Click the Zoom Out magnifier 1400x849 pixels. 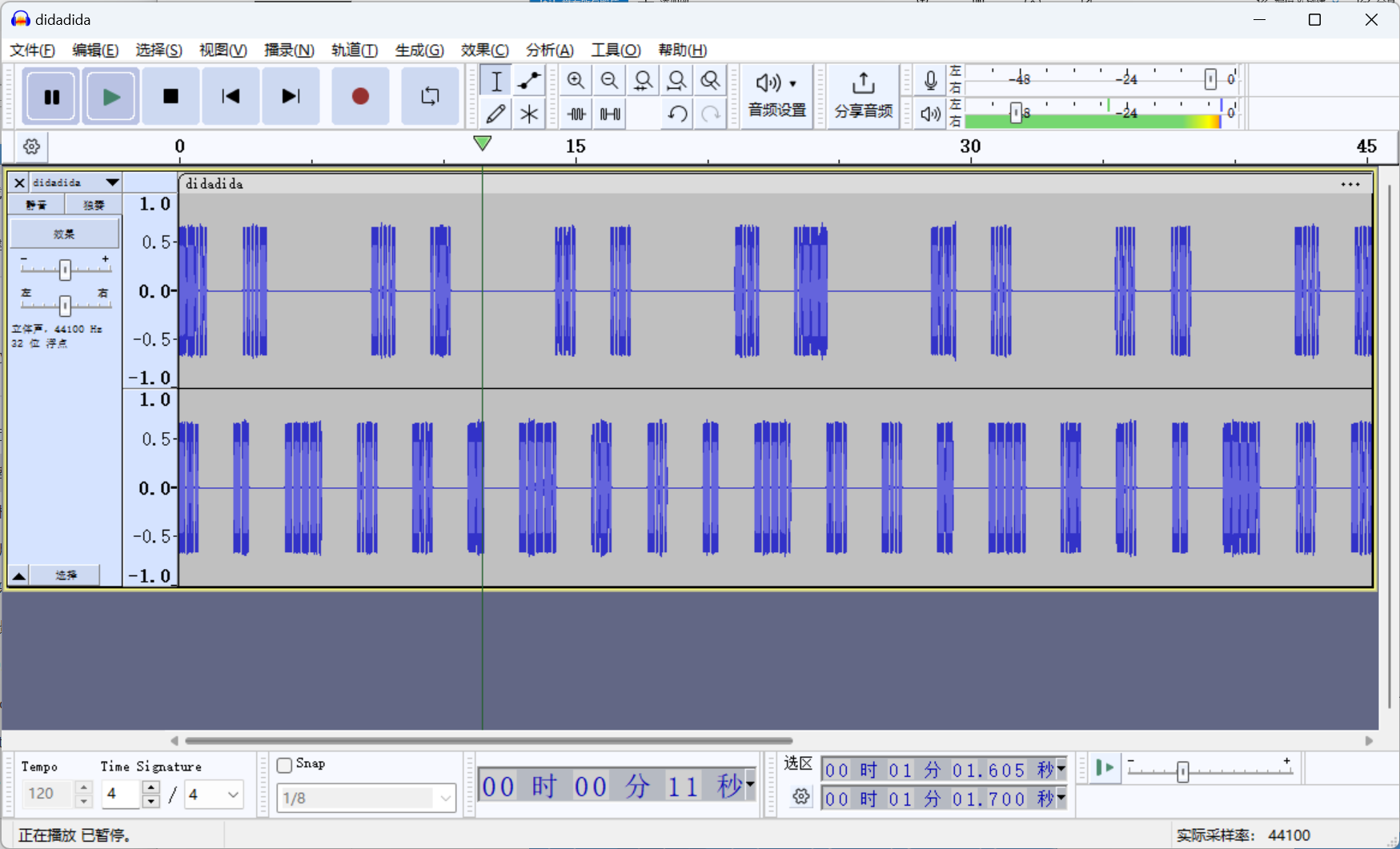coord(609,81)
